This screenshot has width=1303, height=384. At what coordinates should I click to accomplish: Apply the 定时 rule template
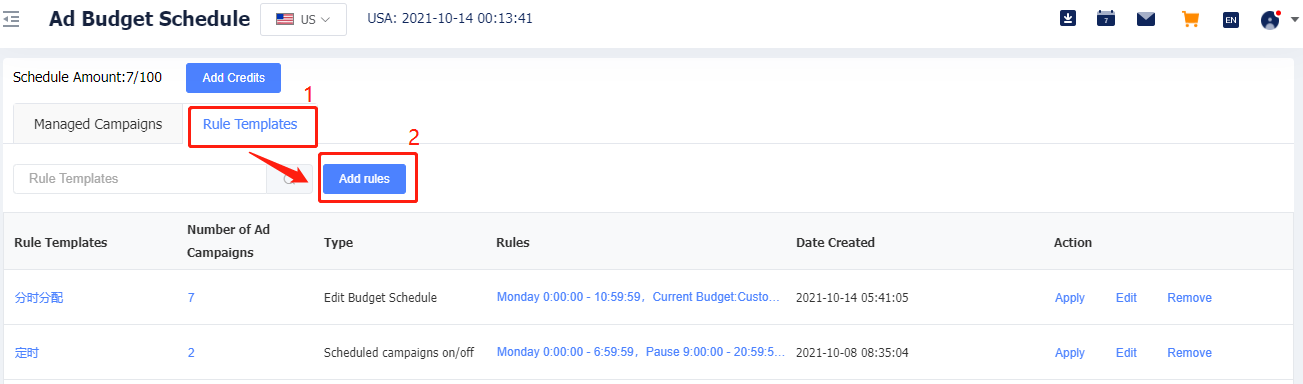pos(1070,353)
